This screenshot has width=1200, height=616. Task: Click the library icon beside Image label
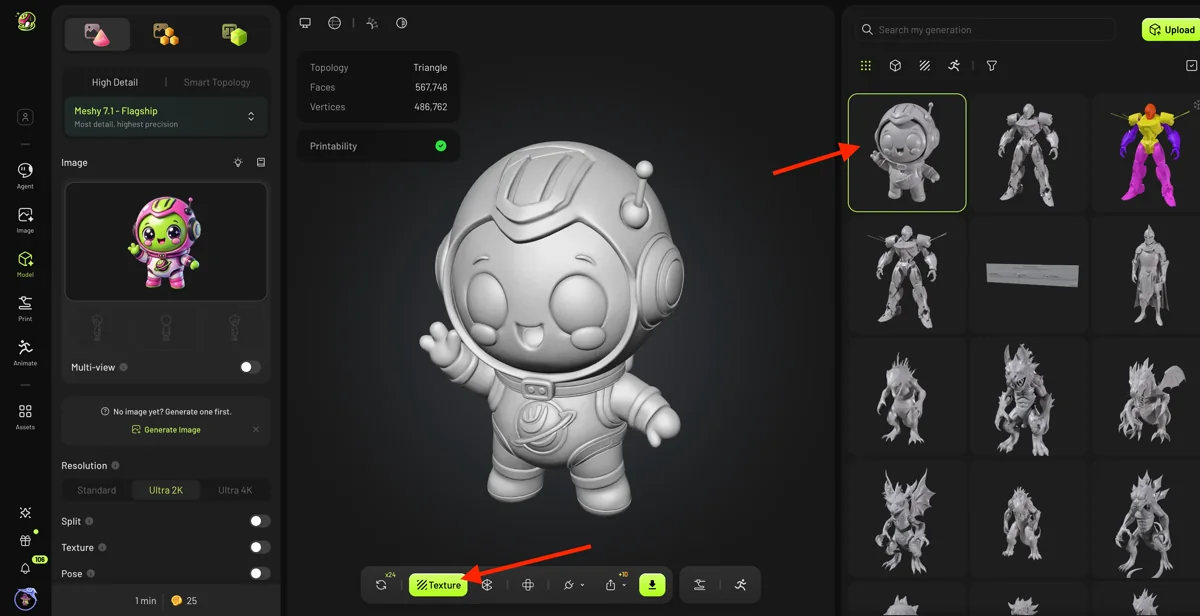pyautogui.click(x=261, y=162)
